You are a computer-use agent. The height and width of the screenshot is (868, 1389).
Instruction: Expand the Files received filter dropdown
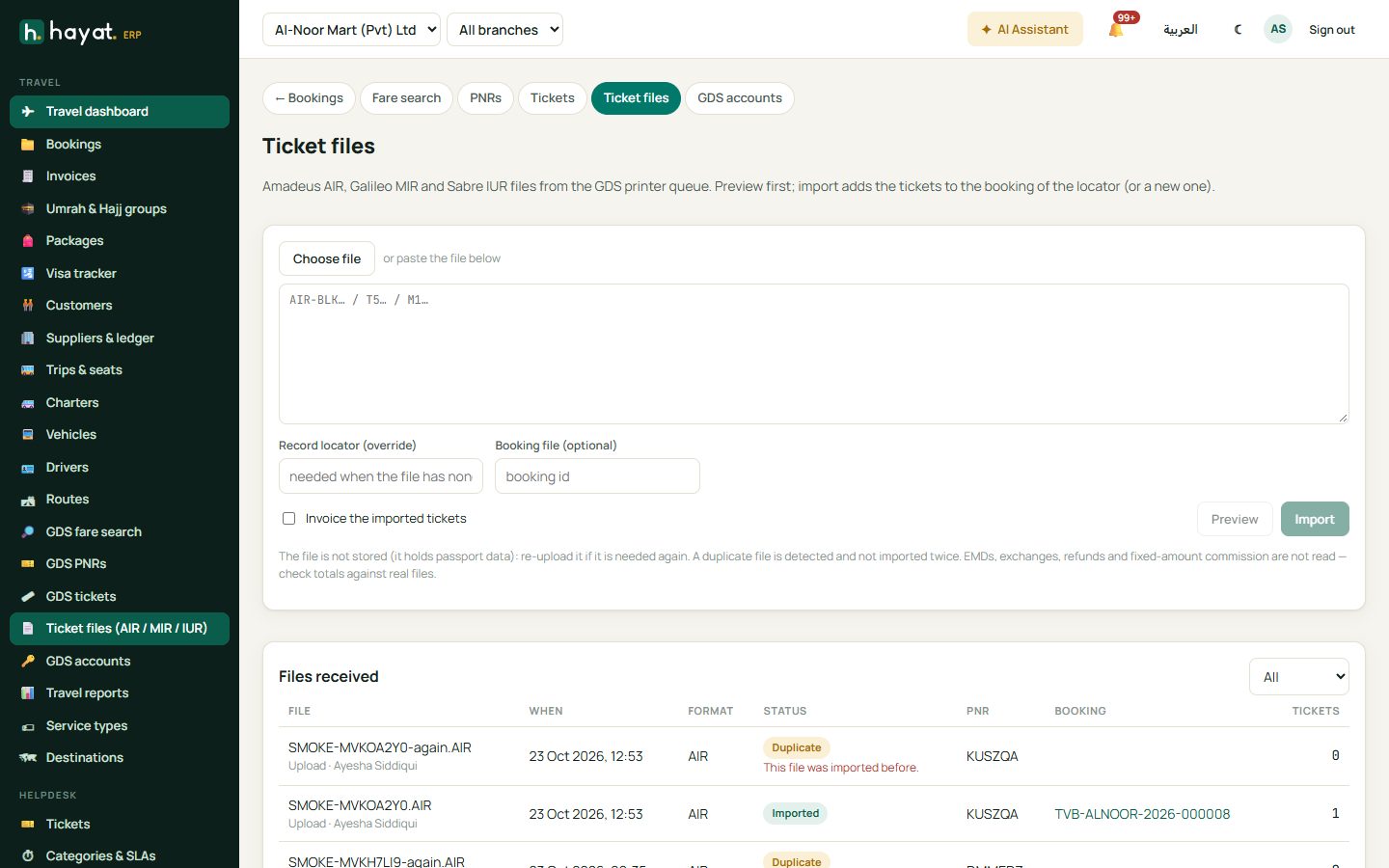click(x=1298, y=677)
